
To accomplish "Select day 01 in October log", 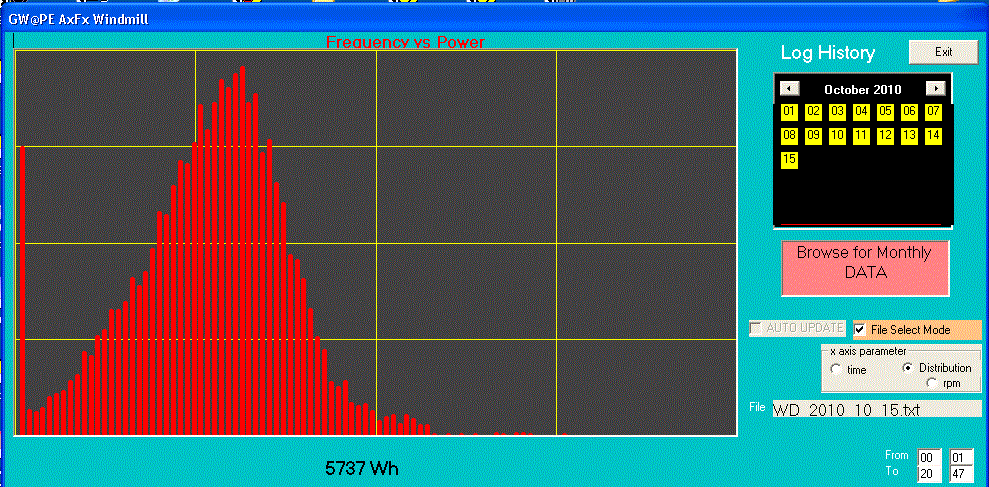I will point(789,111).
